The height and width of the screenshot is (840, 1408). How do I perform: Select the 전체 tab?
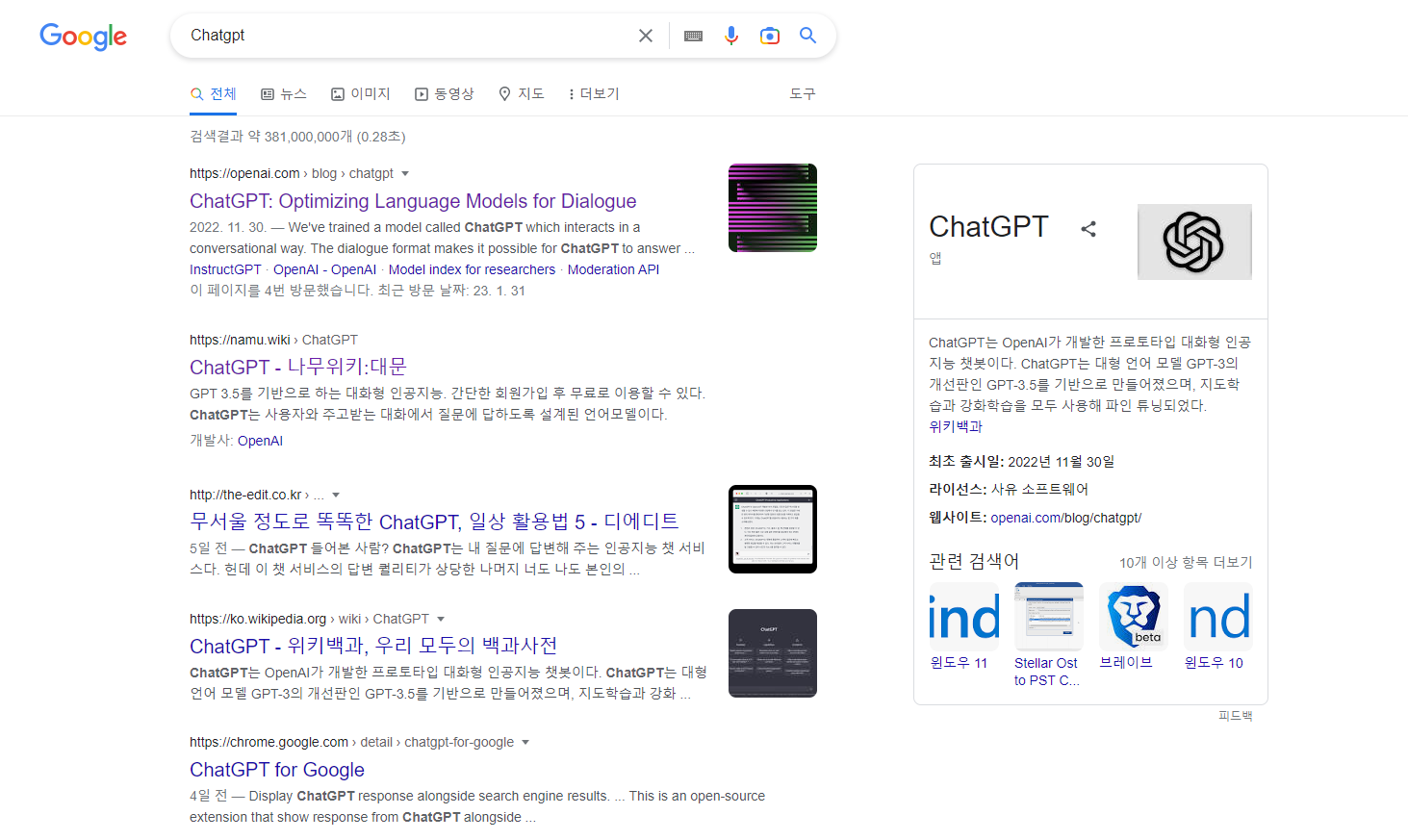click(213, 93)
